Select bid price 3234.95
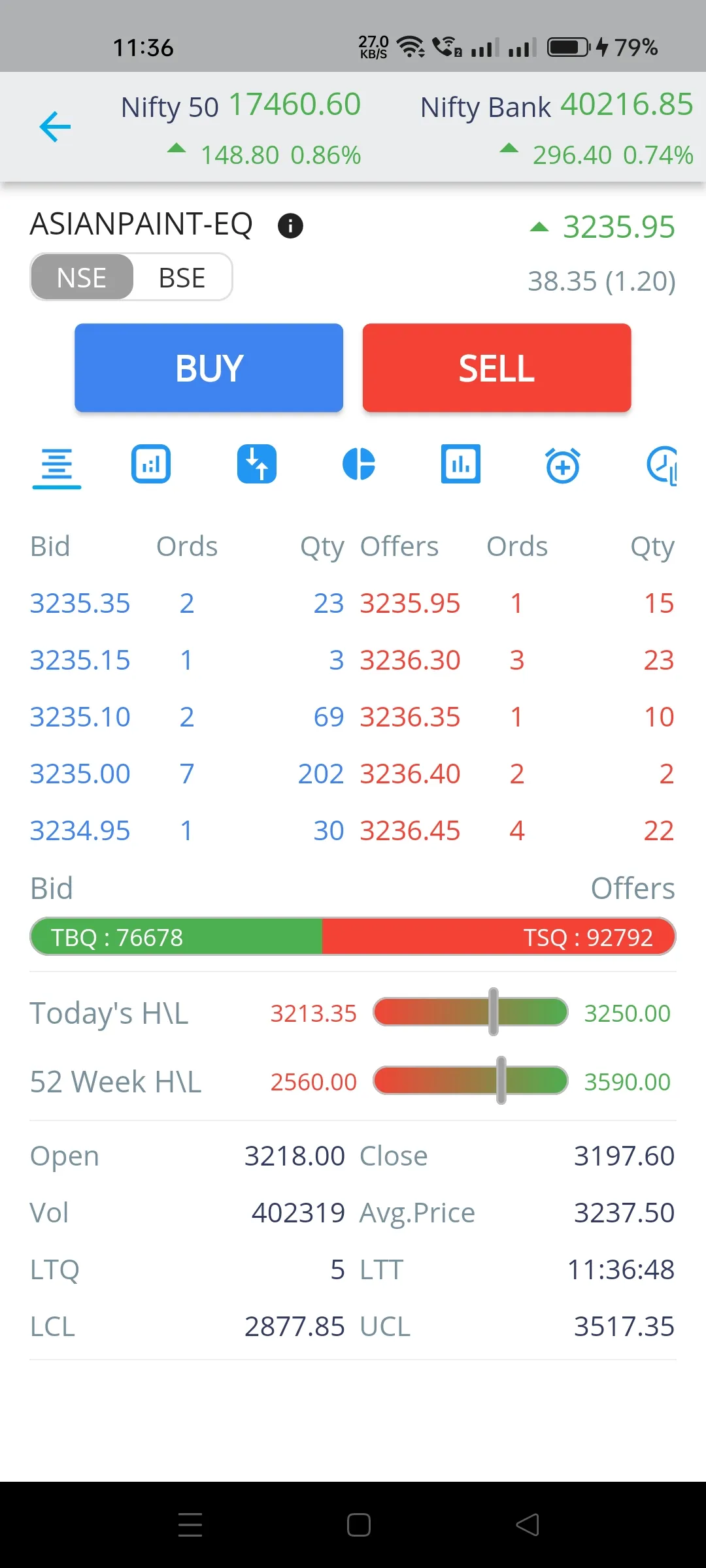The width and height of the screenshot is (706, 1568). pos(80,830)
